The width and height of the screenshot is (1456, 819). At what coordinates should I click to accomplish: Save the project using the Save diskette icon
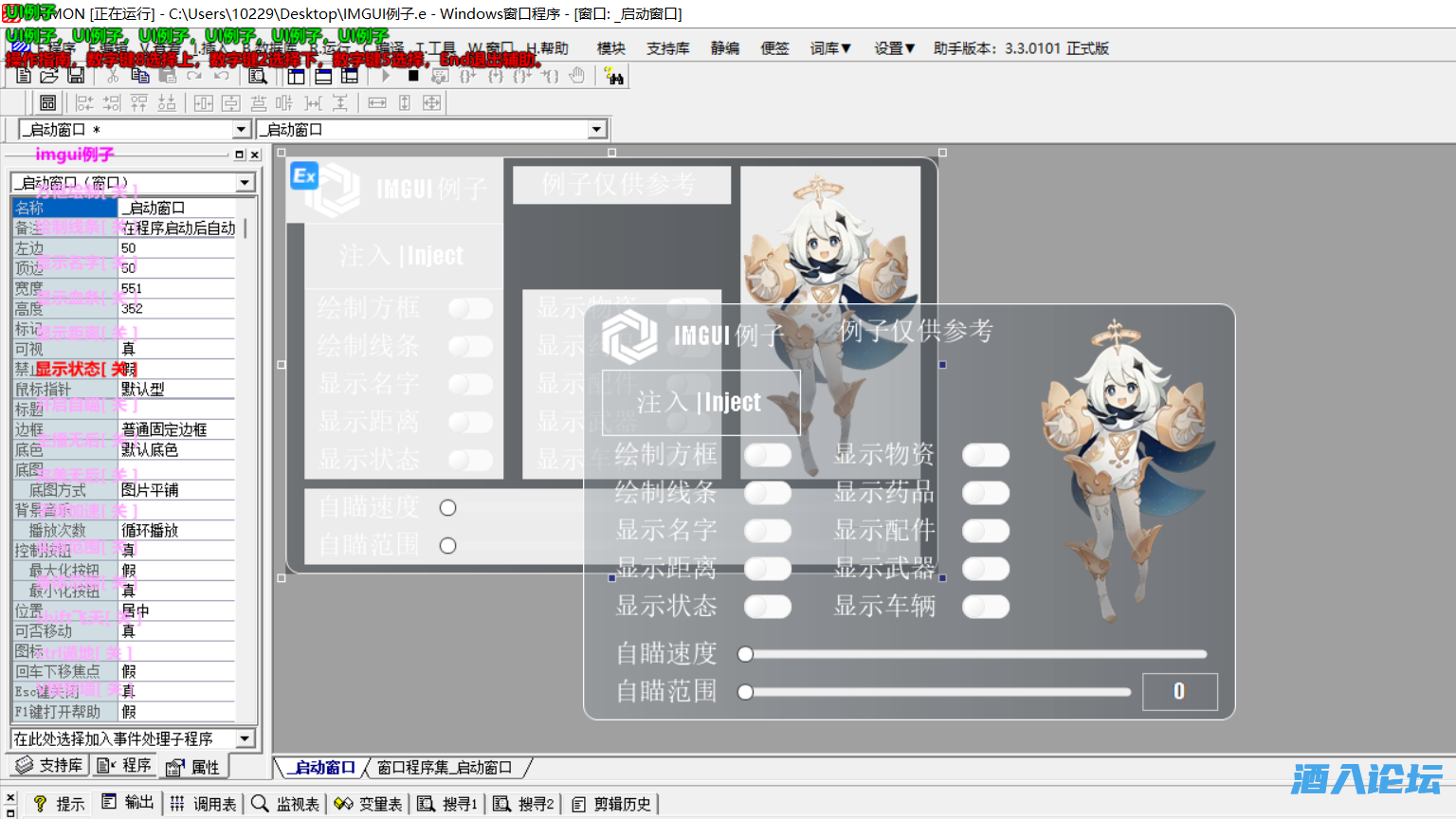pyautogui.click(x=75, y=76)
